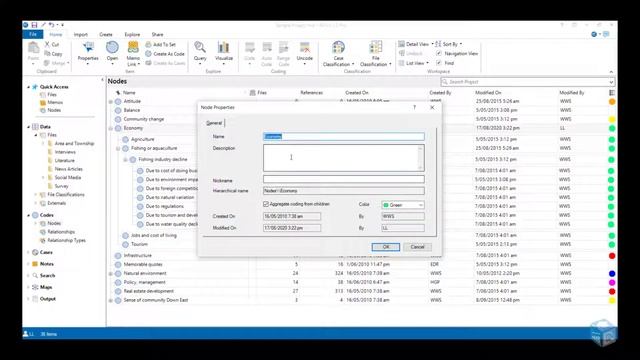Click into the Description text box
This screenshot has height=360, width=640.
point(344,158)
